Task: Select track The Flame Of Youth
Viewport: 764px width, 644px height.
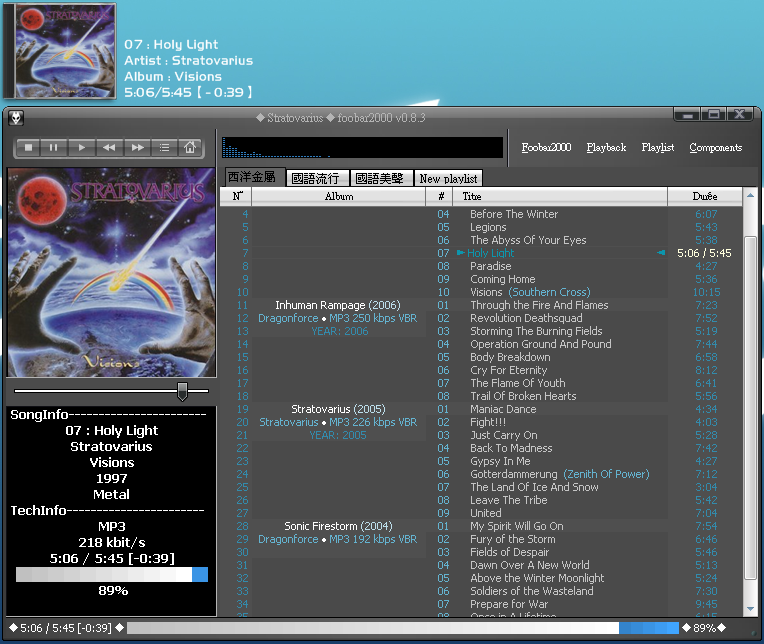Action: 517,383
